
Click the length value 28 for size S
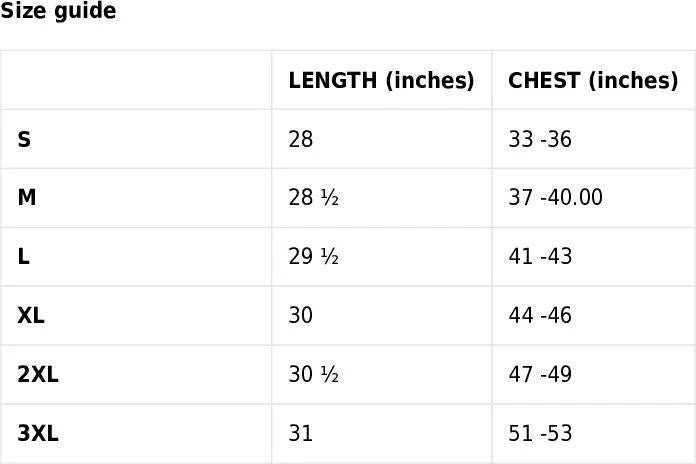(x=301, y=139)
